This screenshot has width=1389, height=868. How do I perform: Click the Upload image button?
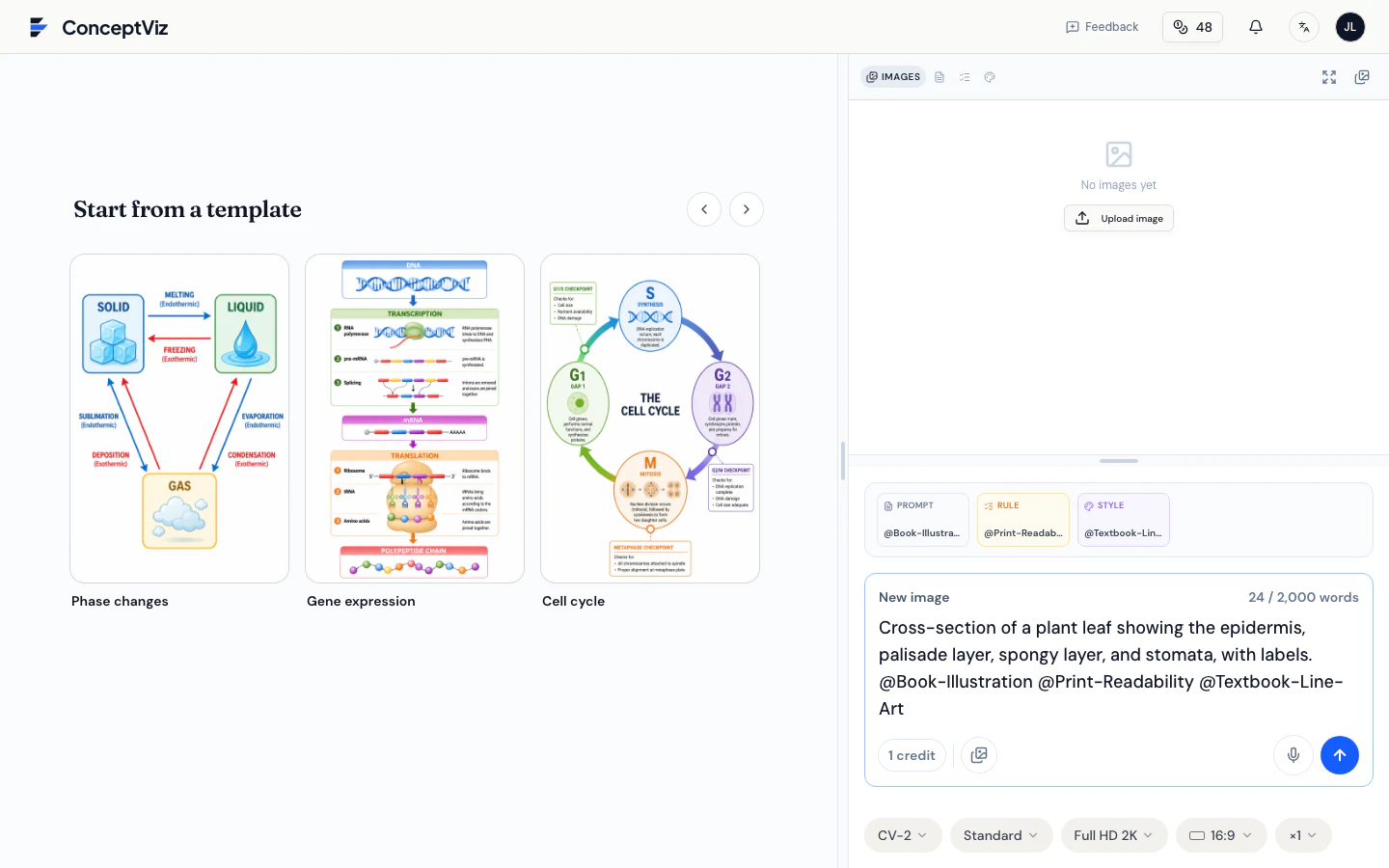[x=1119, y=218]
